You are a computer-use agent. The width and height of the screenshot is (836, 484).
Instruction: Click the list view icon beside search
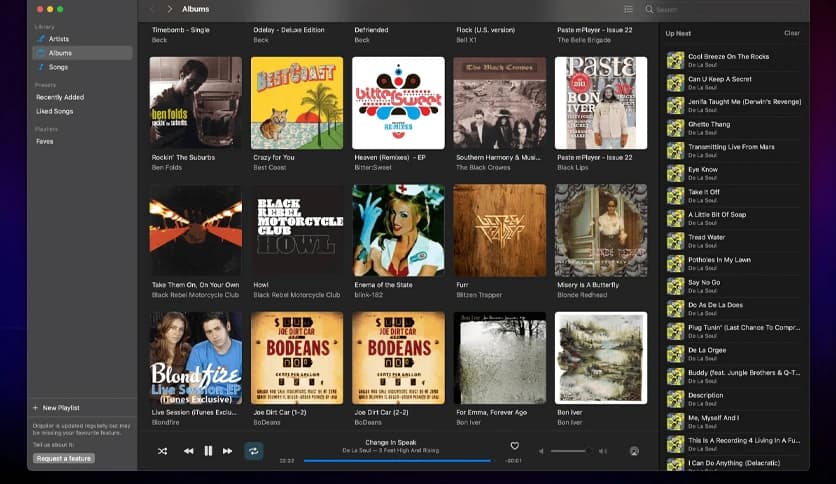click(628, 9)
